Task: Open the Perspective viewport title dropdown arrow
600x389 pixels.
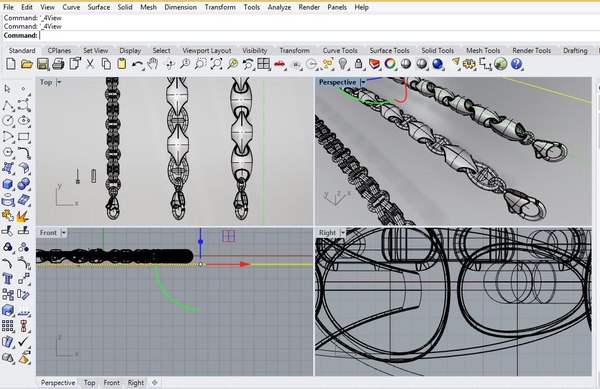Action: pyautogui.click(x=363, y=82)
